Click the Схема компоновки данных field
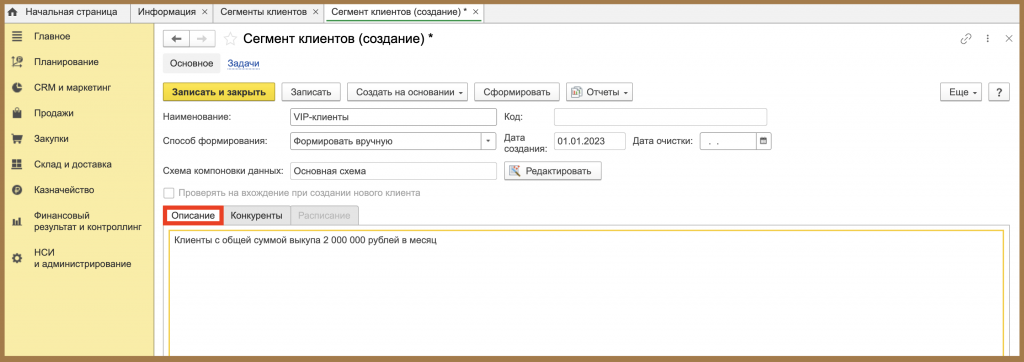 coord(393,171)
